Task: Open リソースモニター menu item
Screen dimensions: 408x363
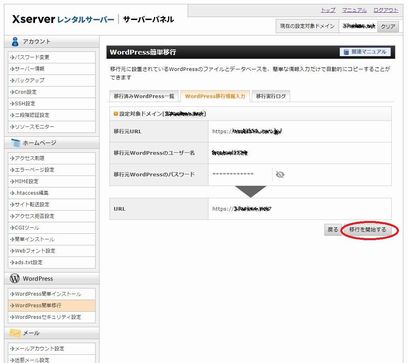Action: [52, 127]
